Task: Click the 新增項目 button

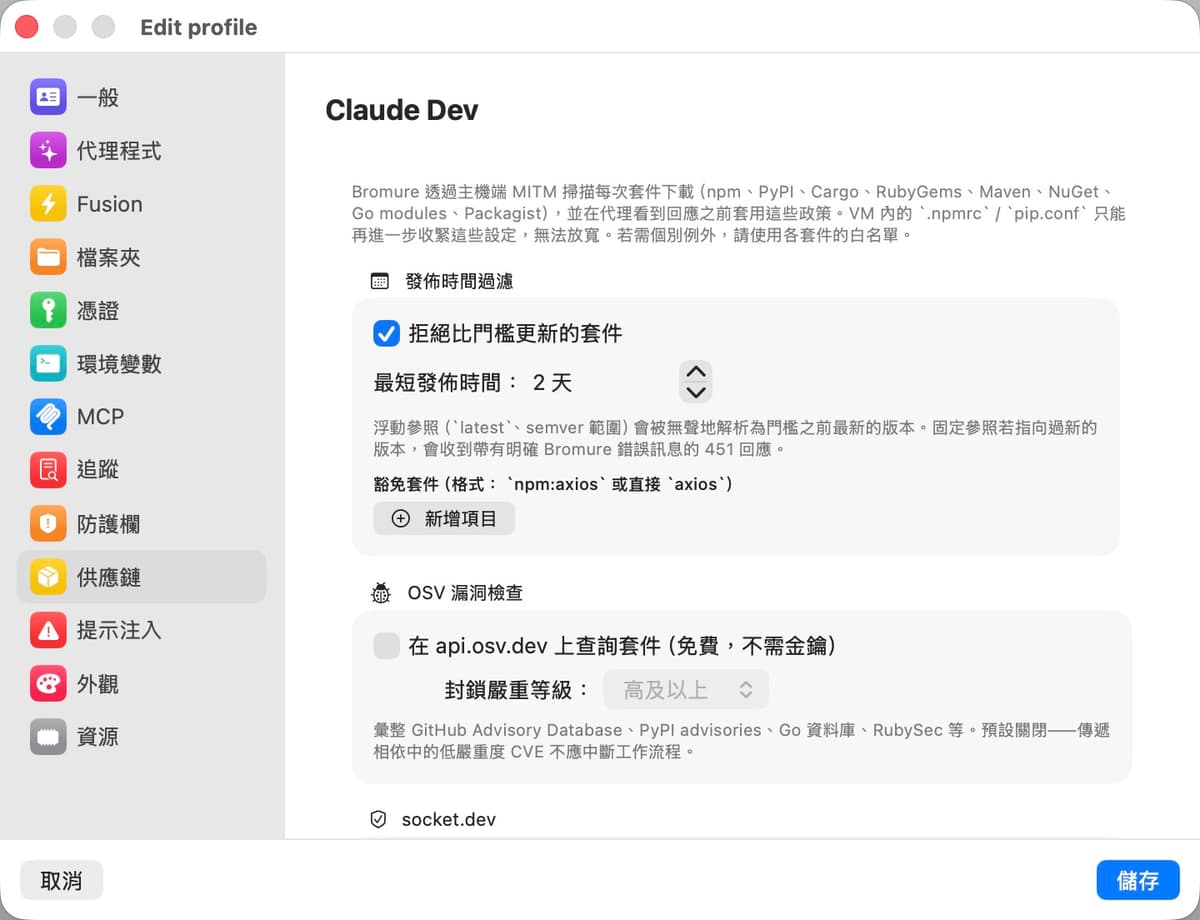Action: (444, 519)
